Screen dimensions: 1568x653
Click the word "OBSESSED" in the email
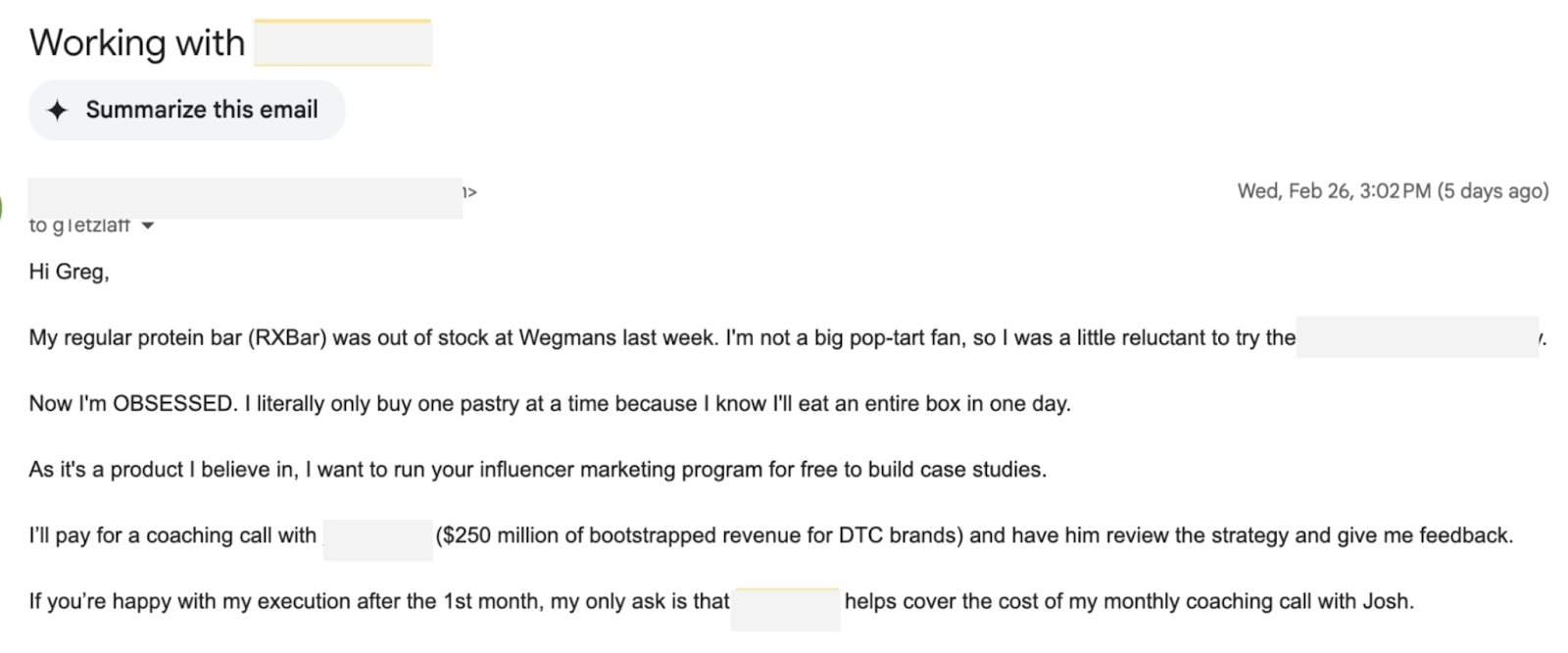tap(174, 404)
